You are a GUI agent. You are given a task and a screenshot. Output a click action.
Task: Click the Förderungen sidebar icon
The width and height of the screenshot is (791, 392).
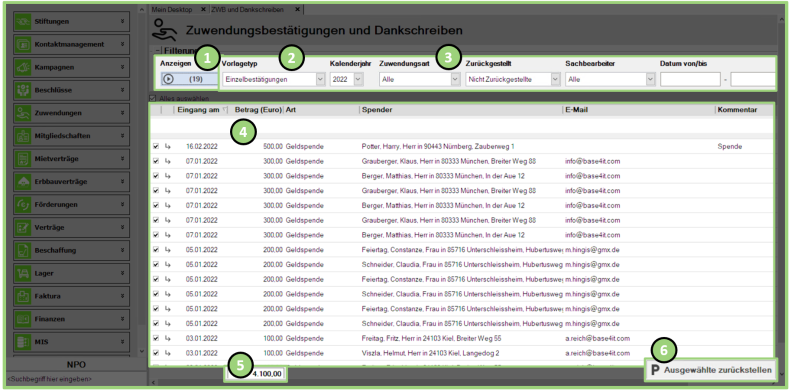23,205
